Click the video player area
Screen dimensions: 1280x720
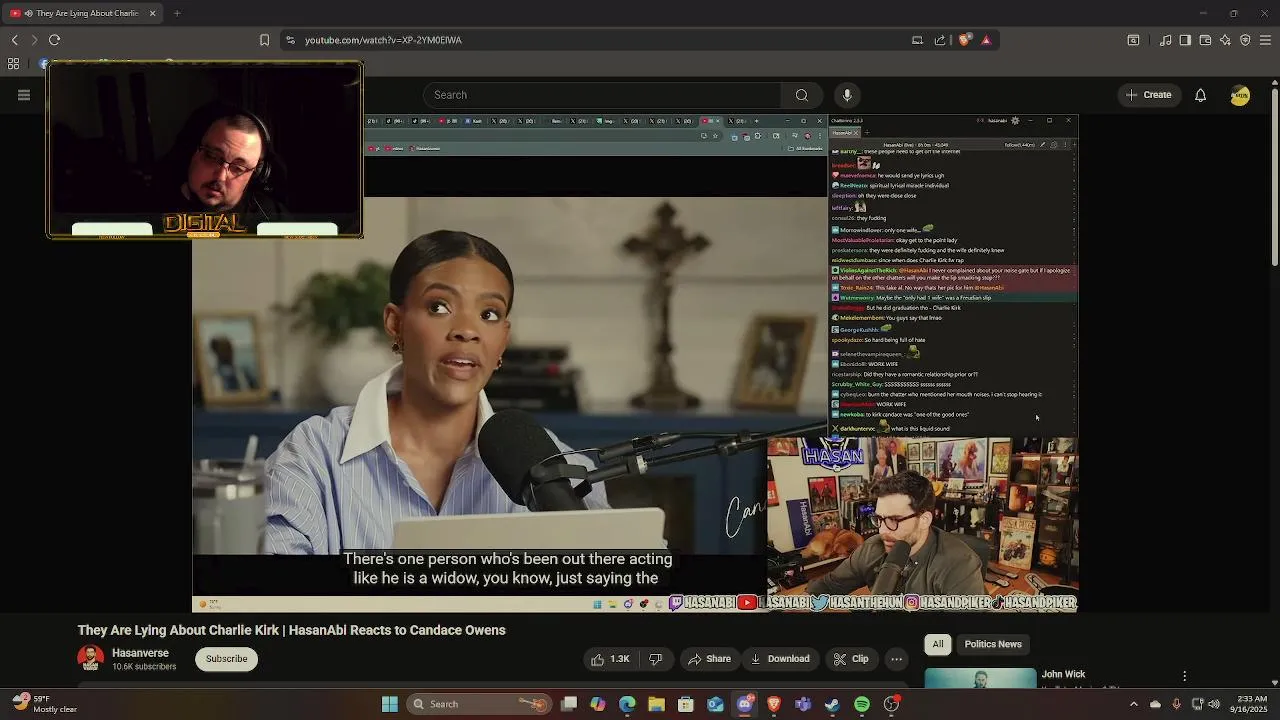click(x=635, y=363)
